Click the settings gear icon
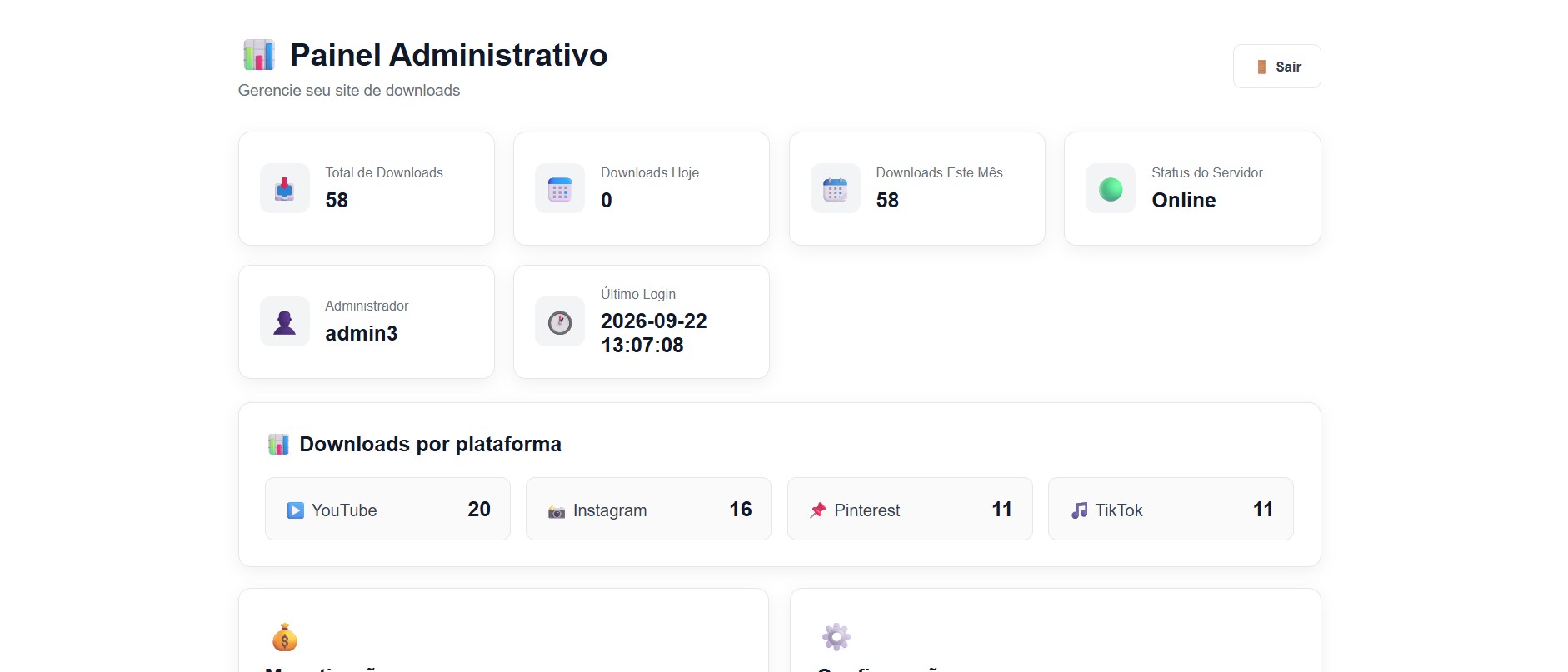The image size is (1568, 672). pos(836,637)
